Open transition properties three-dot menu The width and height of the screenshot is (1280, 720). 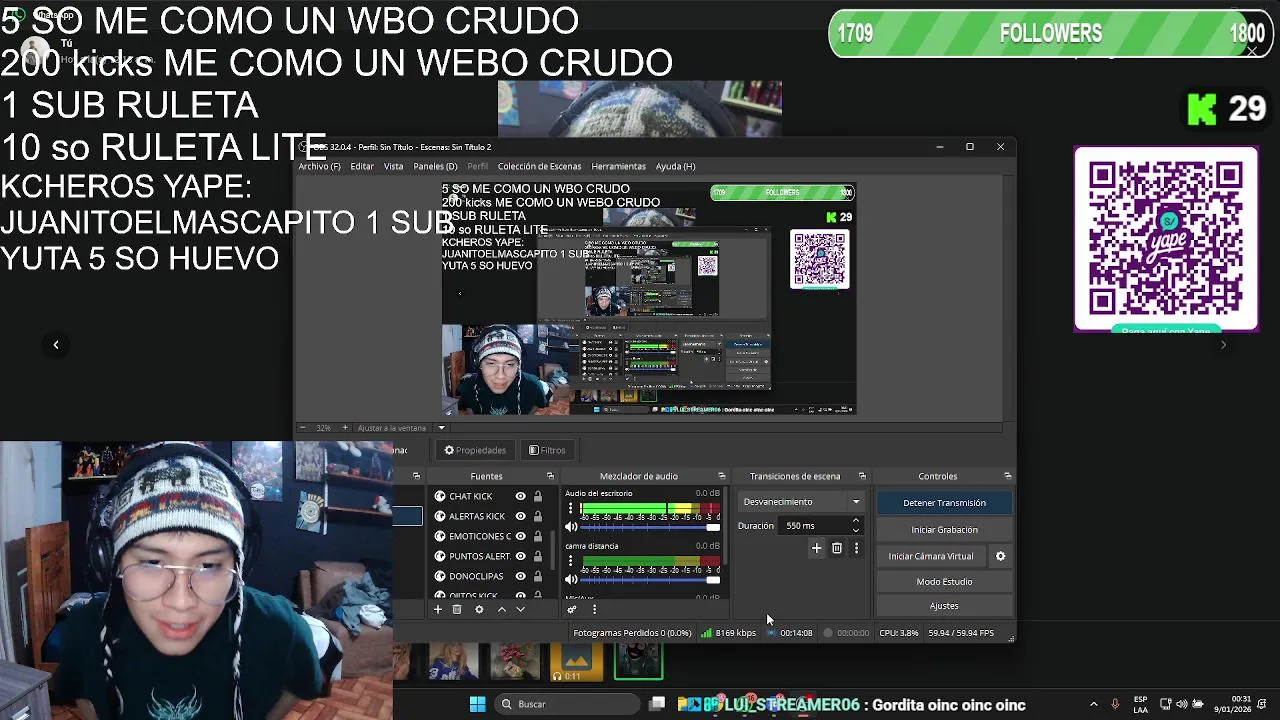click(856, 548)
